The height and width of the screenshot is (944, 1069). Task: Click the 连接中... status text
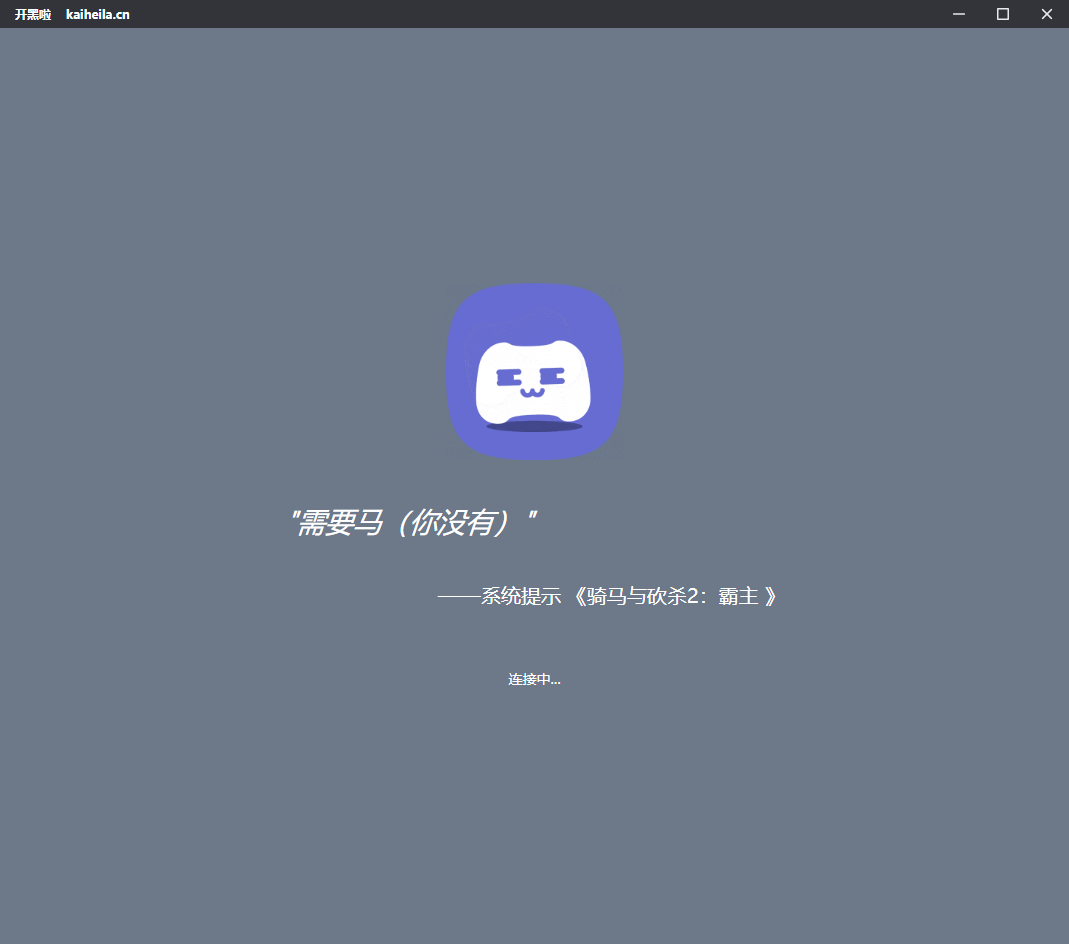(534, 679)
